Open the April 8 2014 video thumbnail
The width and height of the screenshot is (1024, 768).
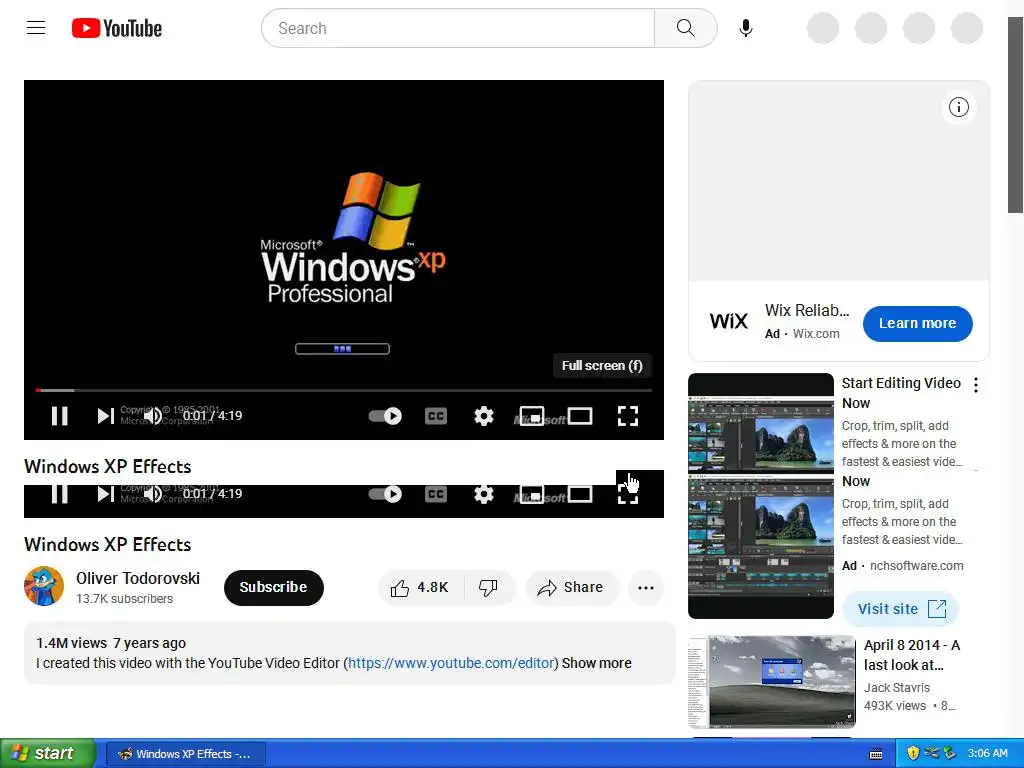pos(771,681)
